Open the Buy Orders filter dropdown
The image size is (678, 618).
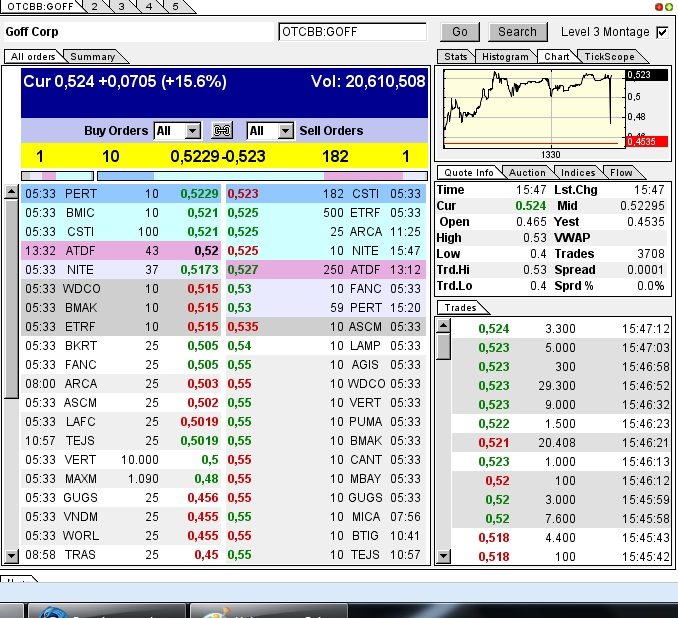[193, 131]
